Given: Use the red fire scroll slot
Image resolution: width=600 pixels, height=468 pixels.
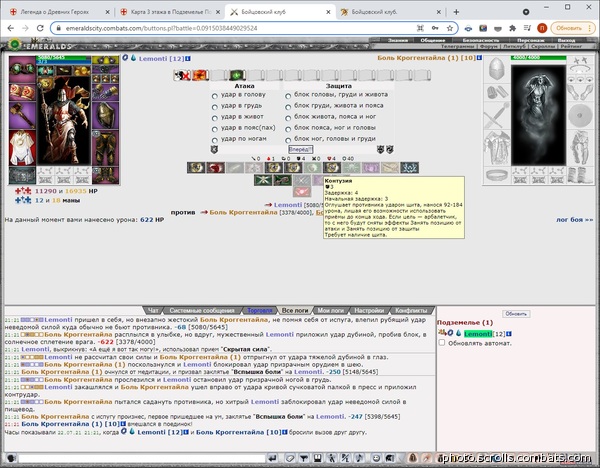Looking at the screenshot, I should pos(201,75).
